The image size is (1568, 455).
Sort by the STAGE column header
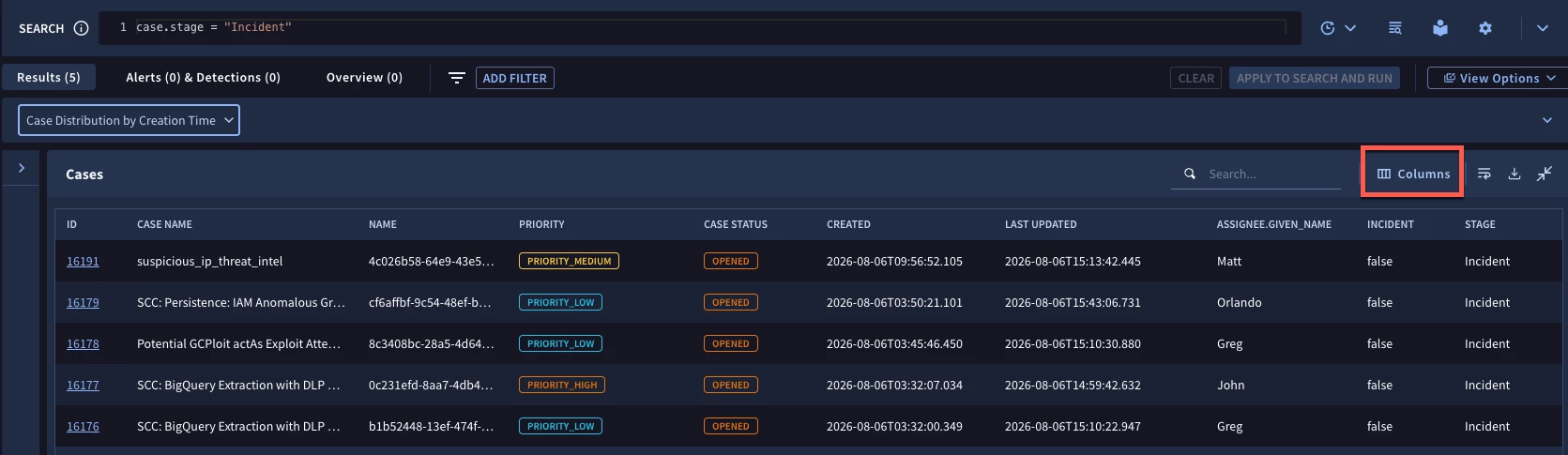coord(1480,224)
